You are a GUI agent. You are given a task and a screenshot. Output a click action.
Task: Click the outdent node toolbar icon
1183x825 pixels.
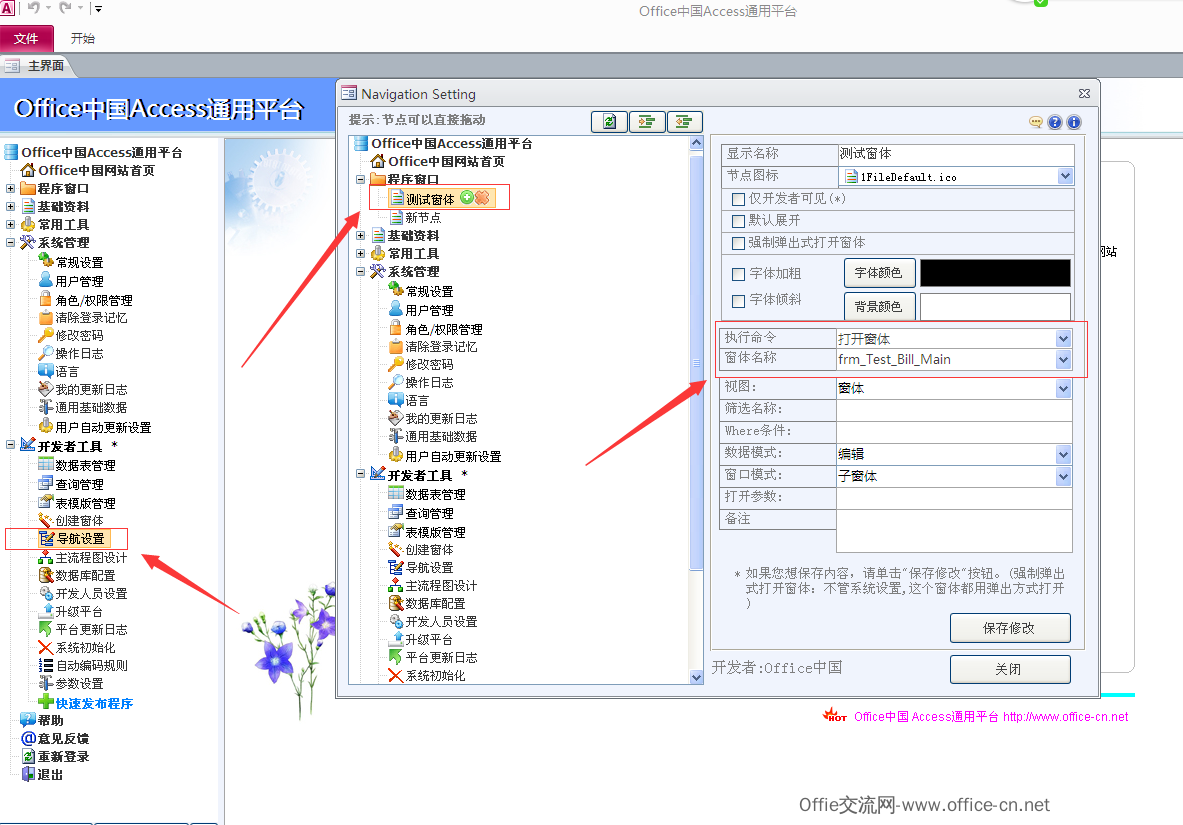pyautogui.click(x=684, y=122)
